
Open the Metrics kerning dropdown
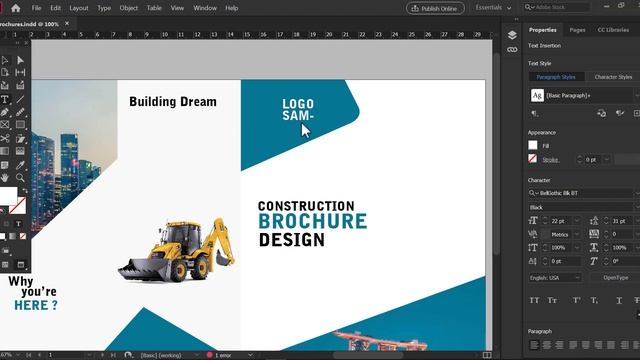pos(577,234)
